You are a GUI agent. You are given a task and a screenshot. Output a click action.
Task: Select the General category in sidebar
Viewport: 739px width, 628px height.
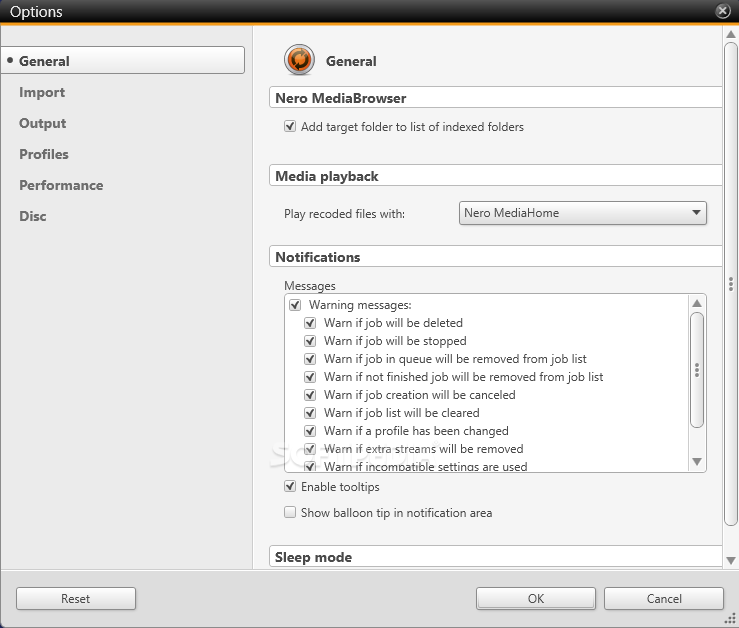123,60
